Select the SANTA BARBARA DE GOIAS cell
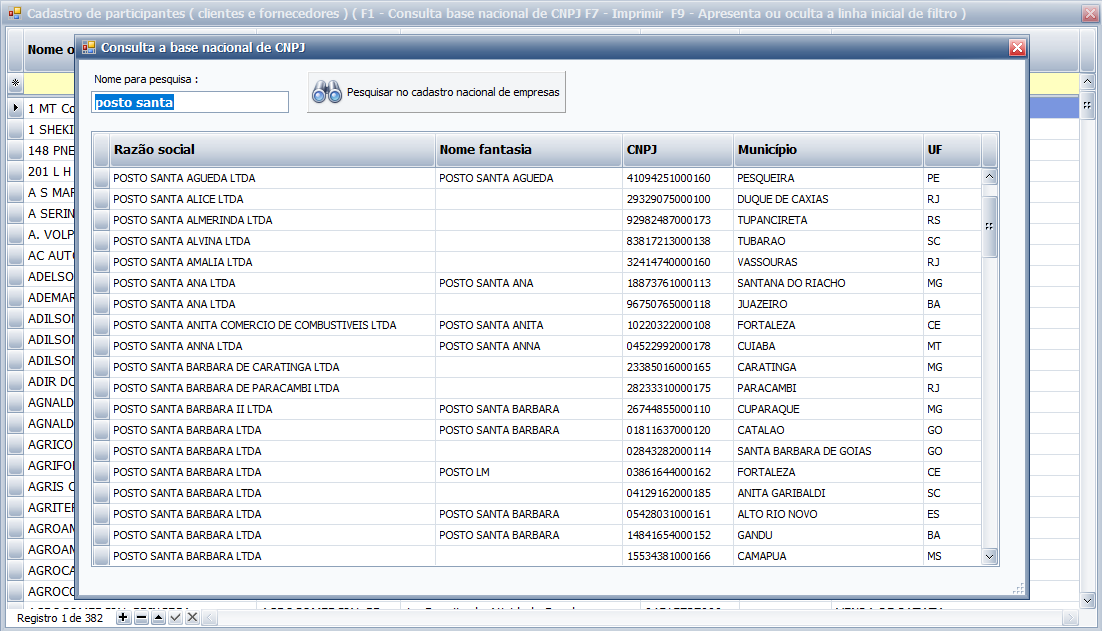Image resolution: width=1102 pixels, height=631 pixels. pyautogui.click(x=828, y=452)
